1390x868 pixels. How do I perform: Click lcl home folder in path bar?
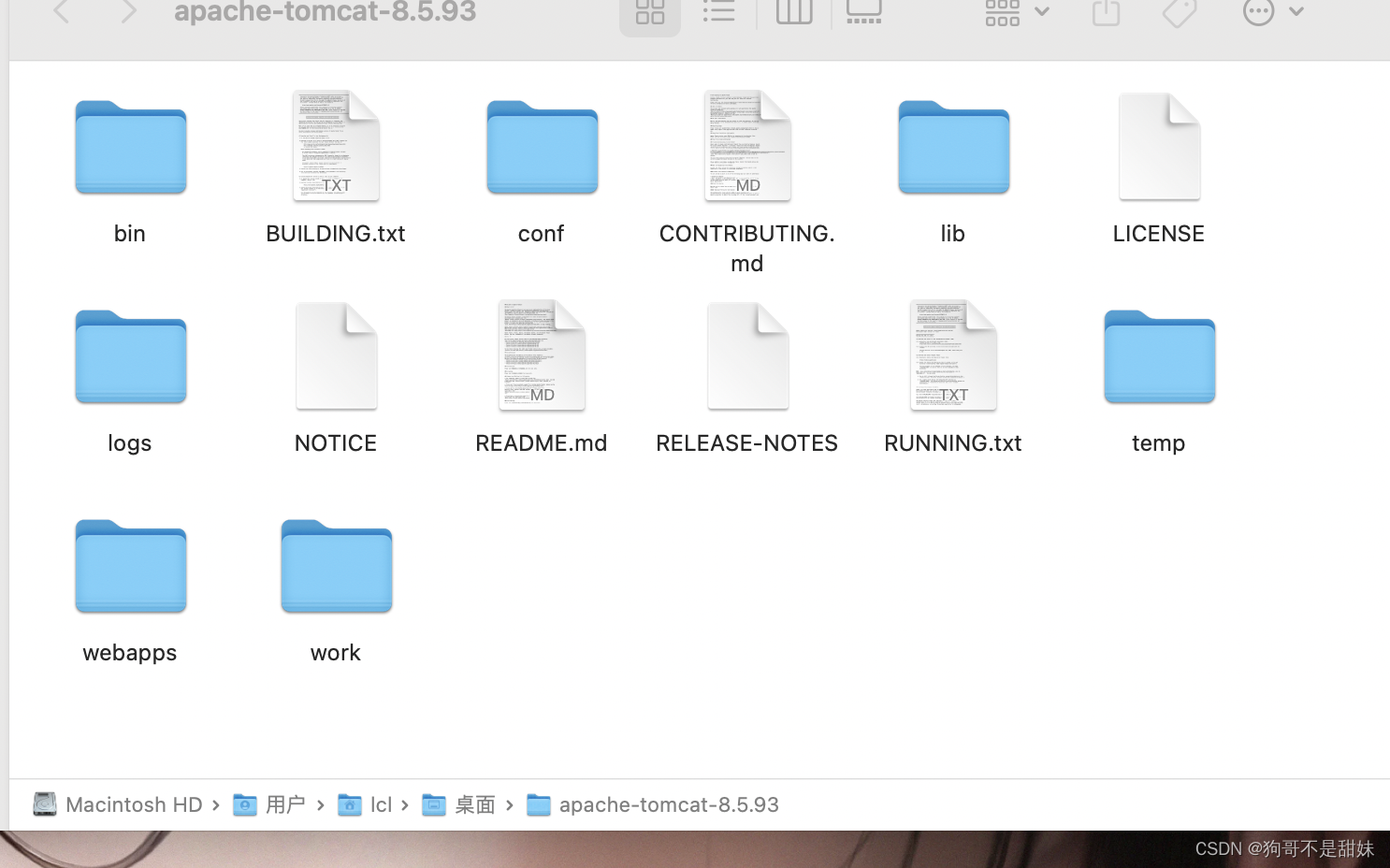365,804
